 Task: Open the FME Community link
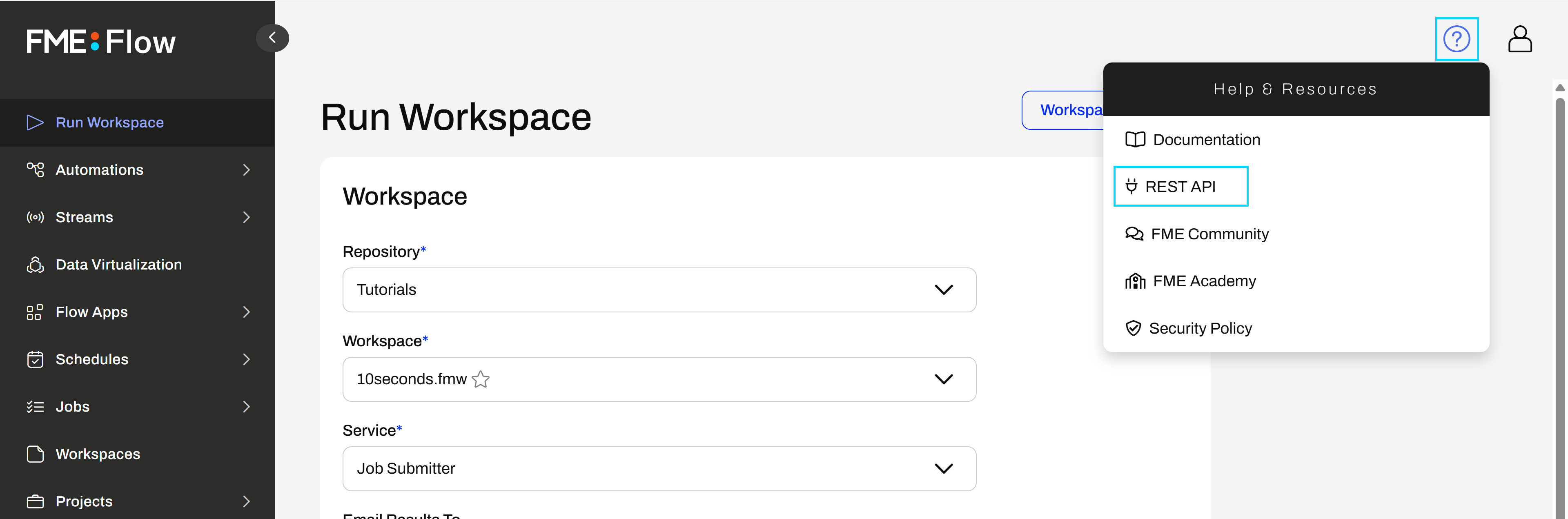[x=1209, y=233]
